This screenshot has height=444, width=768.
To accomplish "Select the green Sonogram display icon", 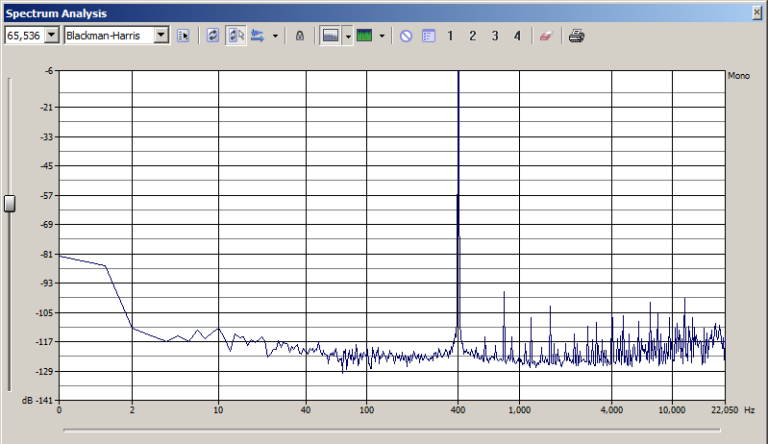I will click(364, 36).
